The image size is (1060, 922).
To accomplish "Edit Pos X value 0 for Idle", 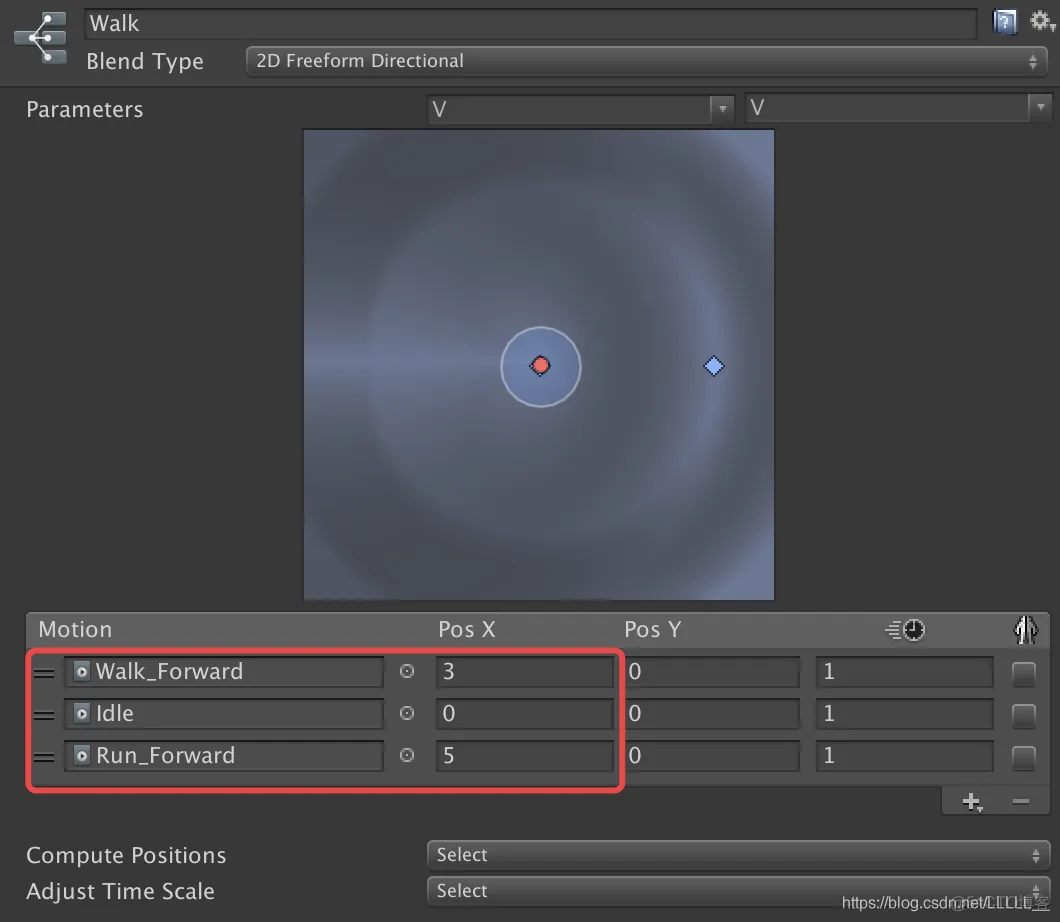I will (x=525, y=714).
